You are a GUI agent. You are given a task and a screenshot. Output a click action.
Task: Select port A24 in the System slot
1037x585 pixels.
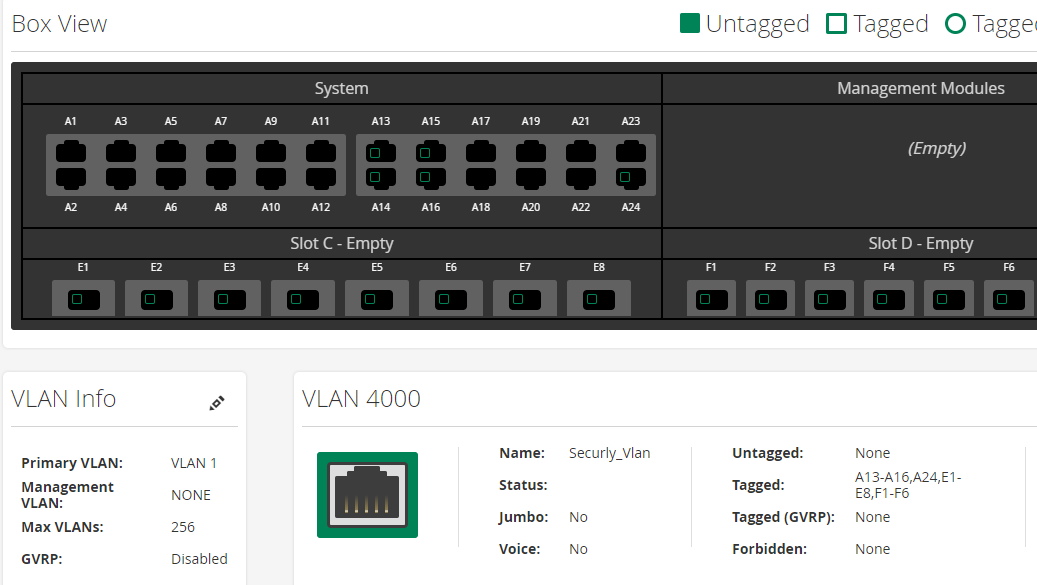630,176
